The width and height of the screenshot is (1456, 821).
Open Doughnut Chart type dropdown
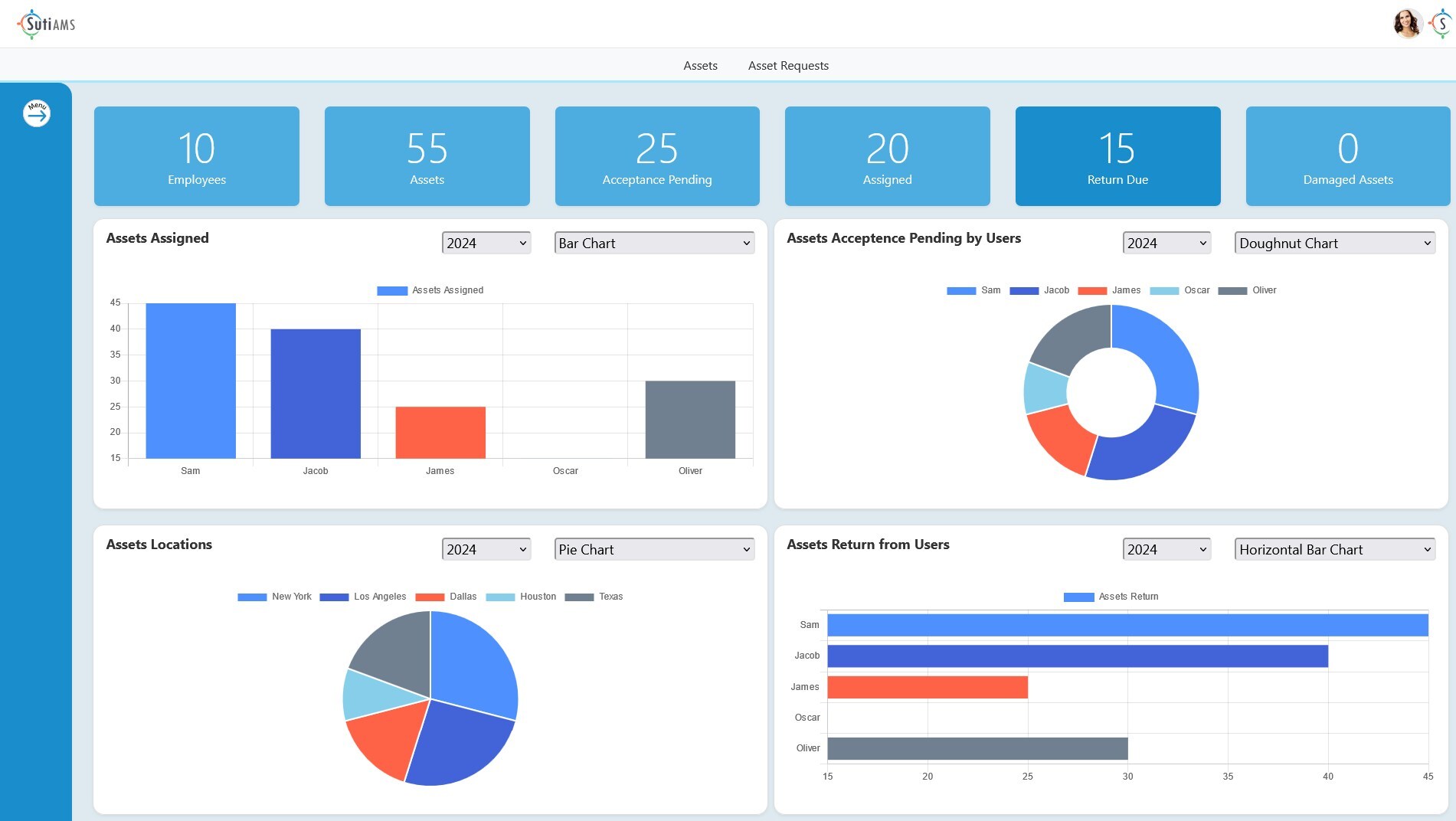(x=1335, y=243)
